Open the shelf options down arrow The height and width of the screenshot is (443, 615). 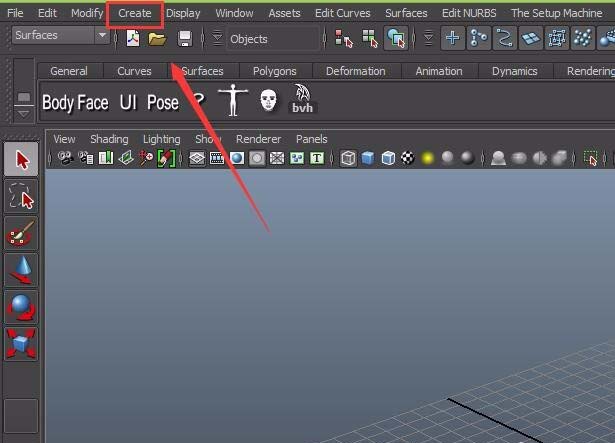click(24, 114)
